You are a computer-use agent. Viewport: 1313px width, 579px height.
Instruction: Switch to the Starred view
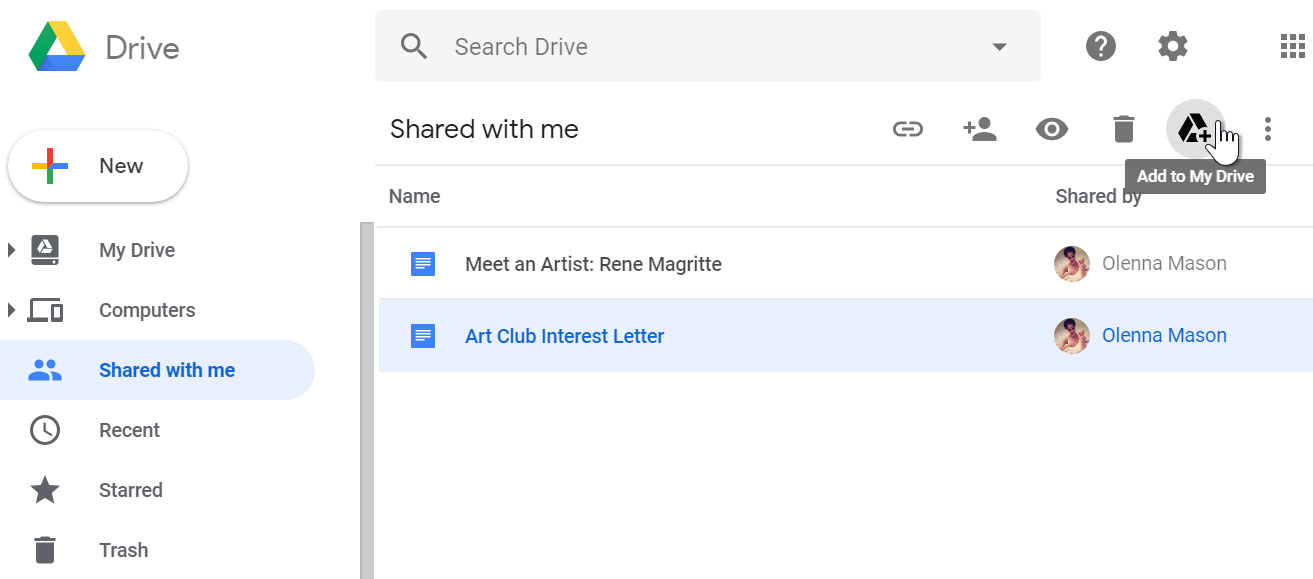tap(130, 490)
